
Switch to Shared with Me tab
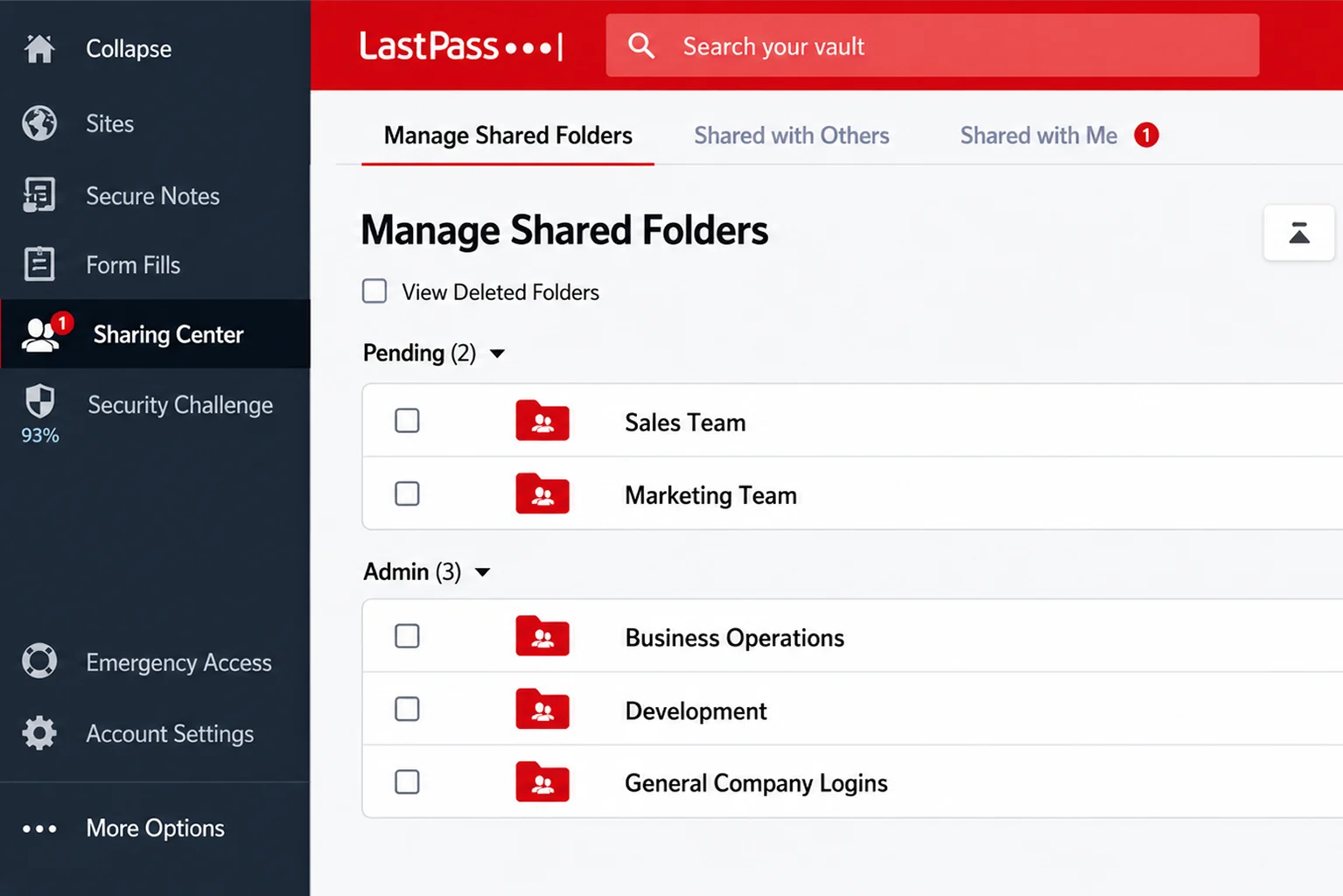point(1039,136)
